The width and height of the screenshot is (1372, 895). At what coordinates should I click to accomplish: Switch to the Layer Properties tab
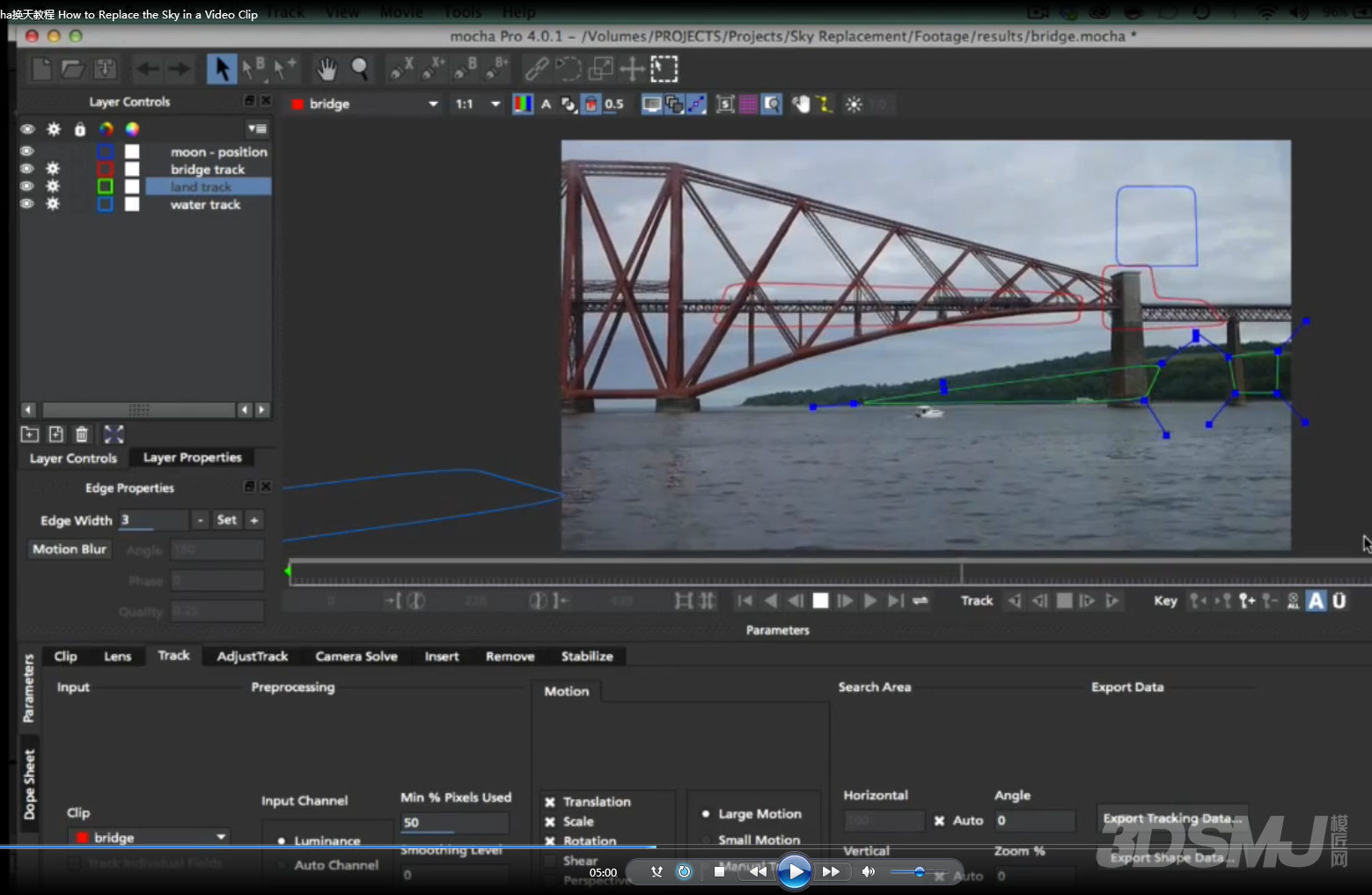coord(192,458)
